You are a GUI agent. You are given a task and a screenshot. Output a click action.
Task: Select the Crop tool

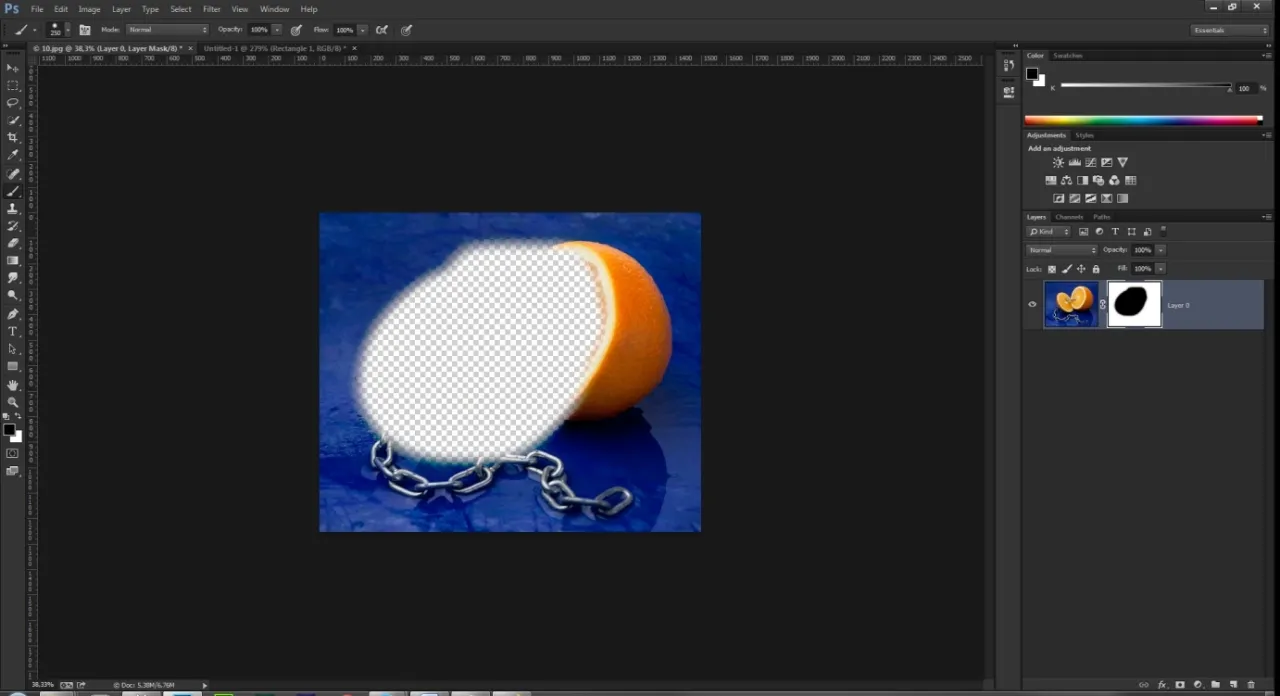pos(13,138)
